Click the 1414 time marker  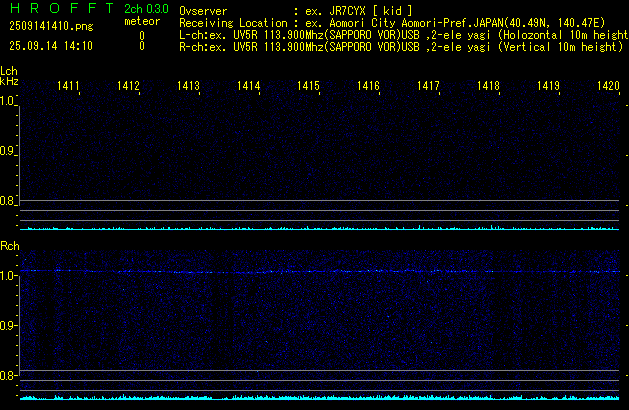(248, 86)
